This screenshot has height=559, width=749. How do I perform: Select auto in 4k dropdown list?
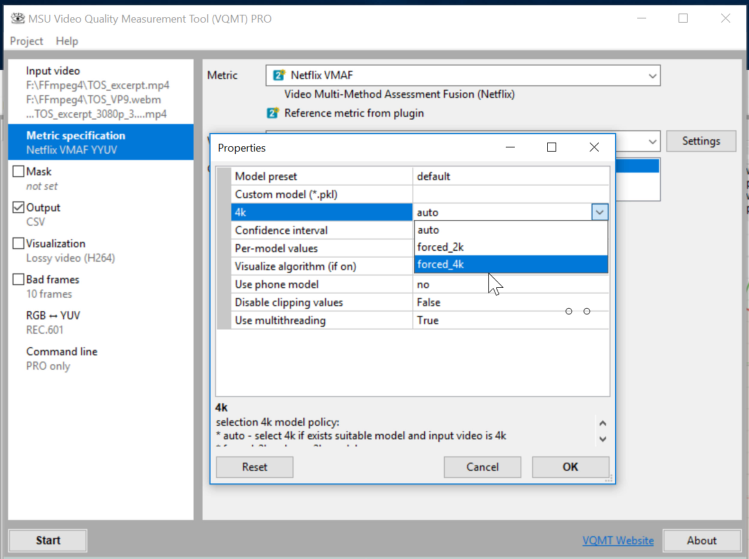tap(511, 230)
